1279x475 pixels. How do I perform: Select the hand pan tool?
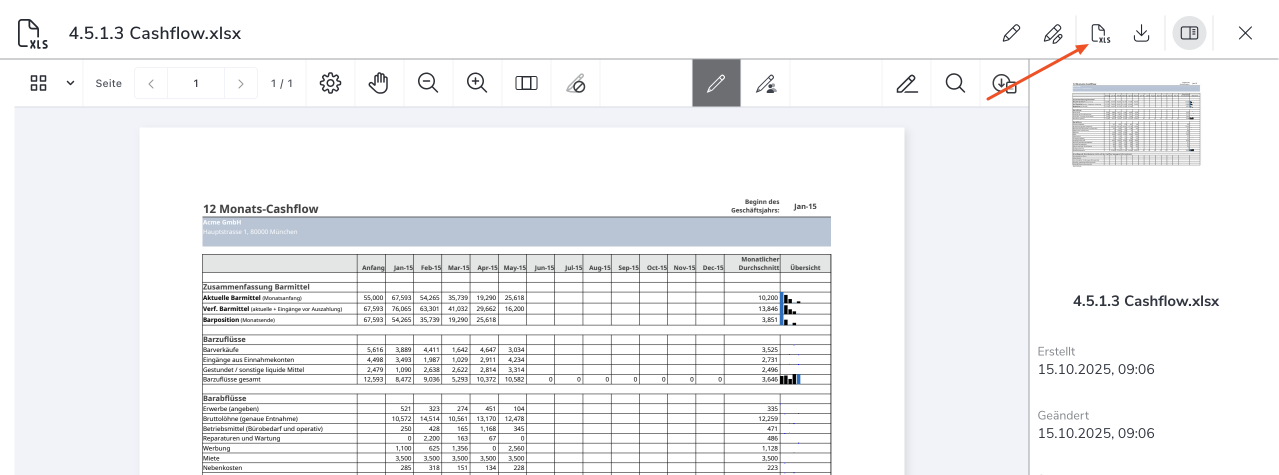coord(378,83)
